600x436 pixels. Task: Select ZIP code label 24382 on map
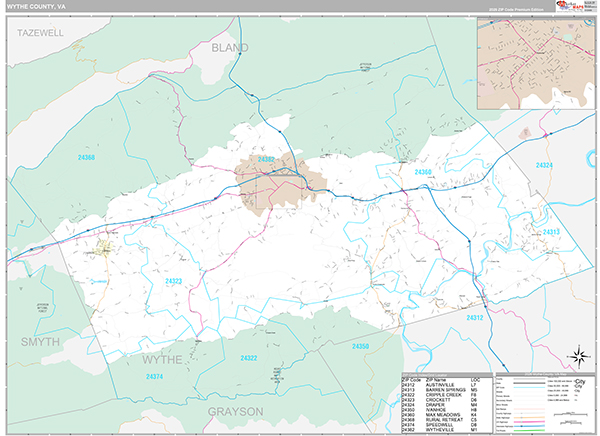[x=266, y=159]
